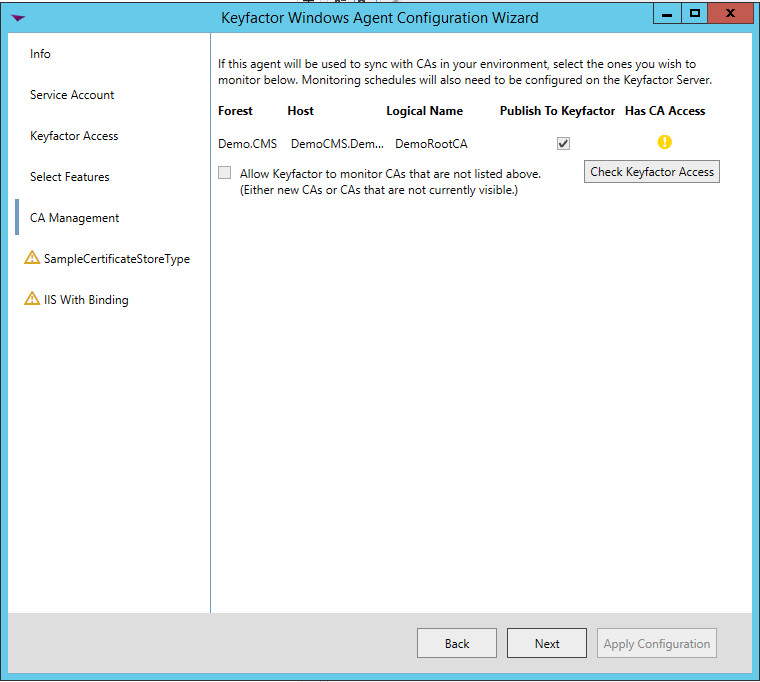Click the Check Keyfactor Access button
Screen dimensions: 760x682
(x=651, y=172)
